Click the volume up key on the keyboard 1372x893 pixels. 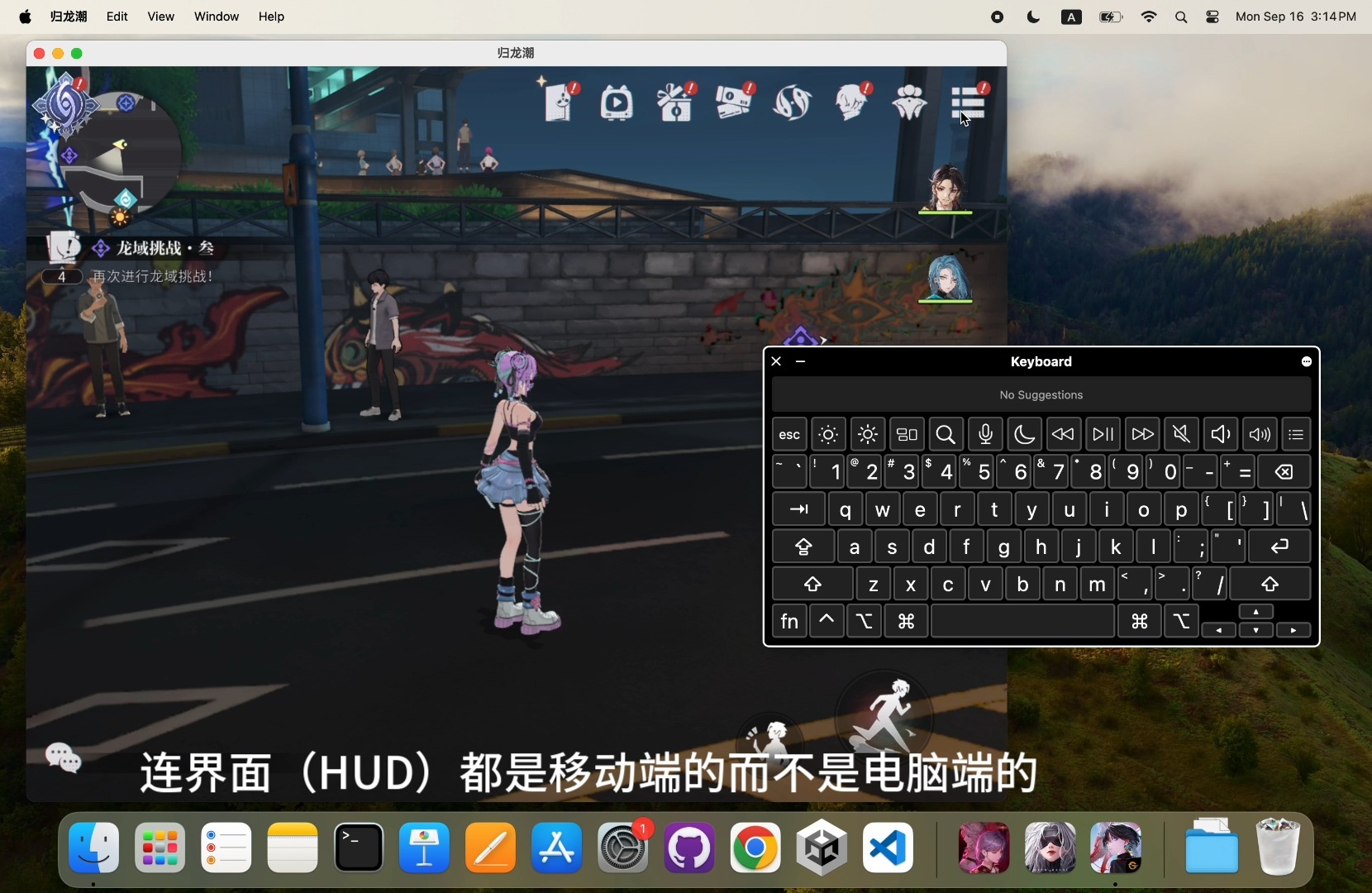(1261, 434)
